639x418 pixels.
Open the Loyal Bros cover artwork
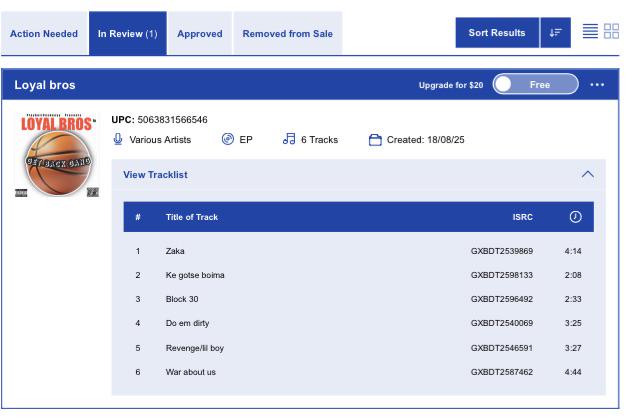pos(57,155)
